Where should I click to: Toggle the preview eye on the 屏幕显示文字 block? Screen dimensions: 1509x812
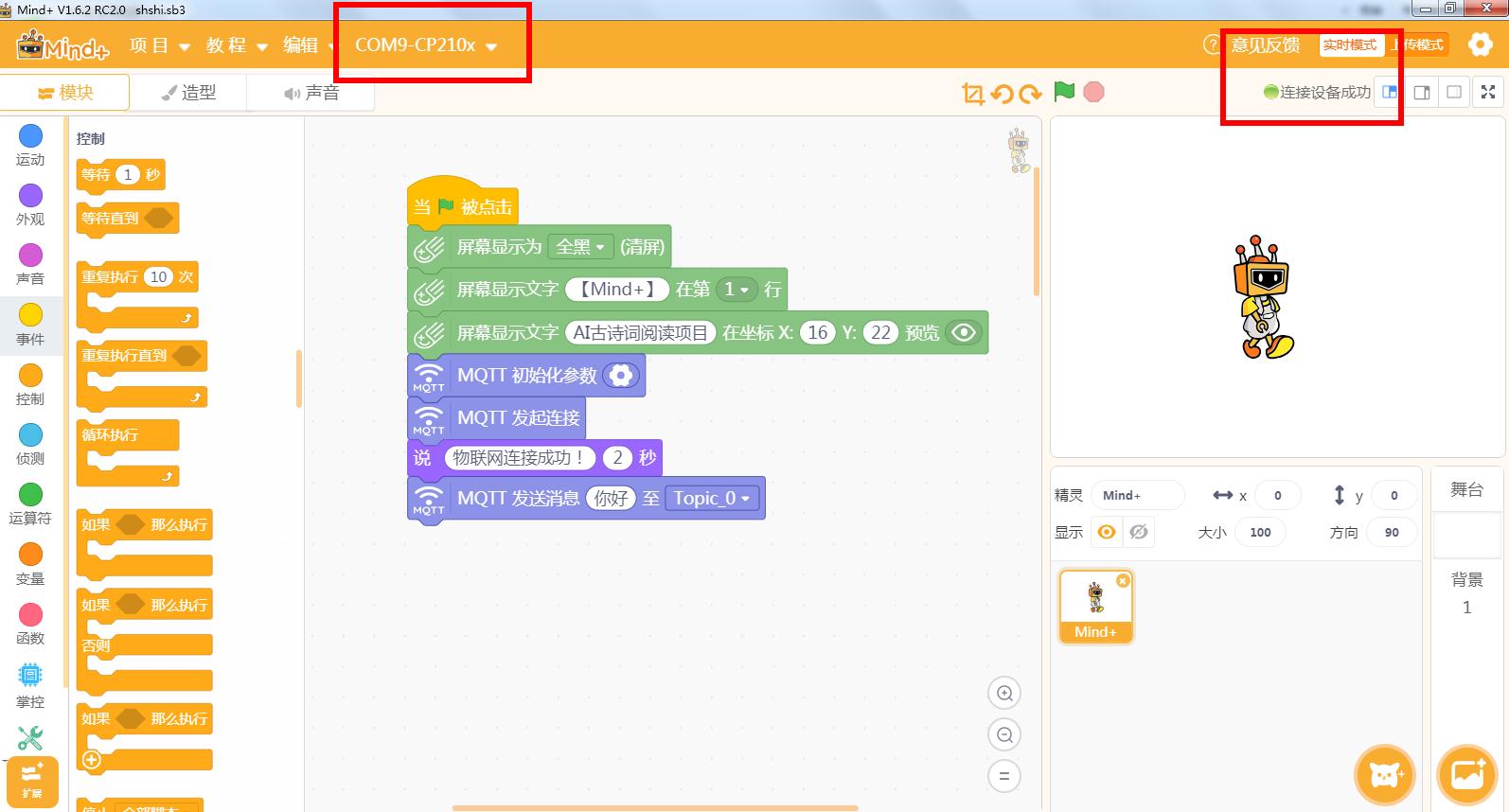coord(964,332)
